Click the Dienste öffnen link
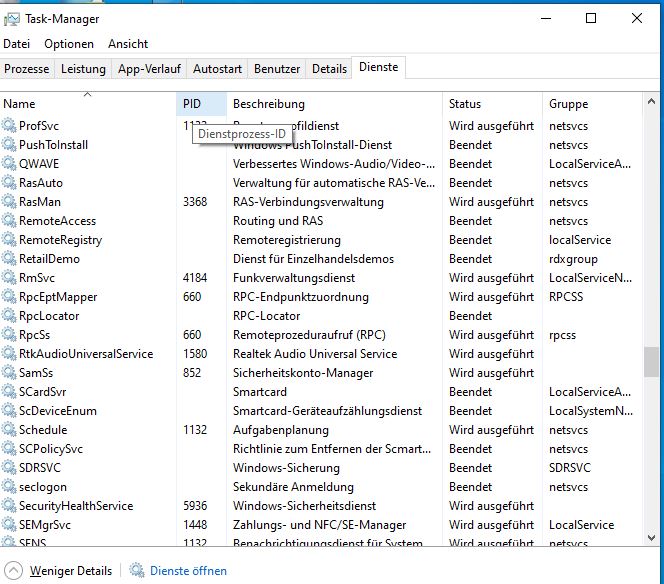Viewport: 664px width, 584px height. coord(188,570)
